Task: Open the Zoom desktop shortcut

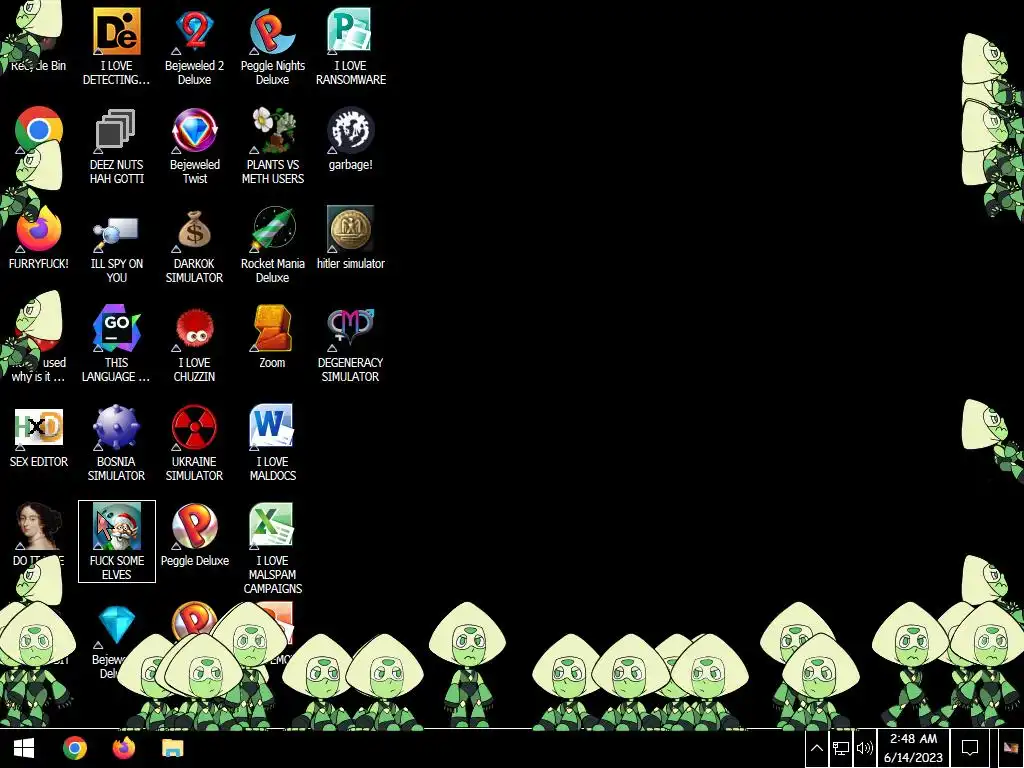Action: 272,327
